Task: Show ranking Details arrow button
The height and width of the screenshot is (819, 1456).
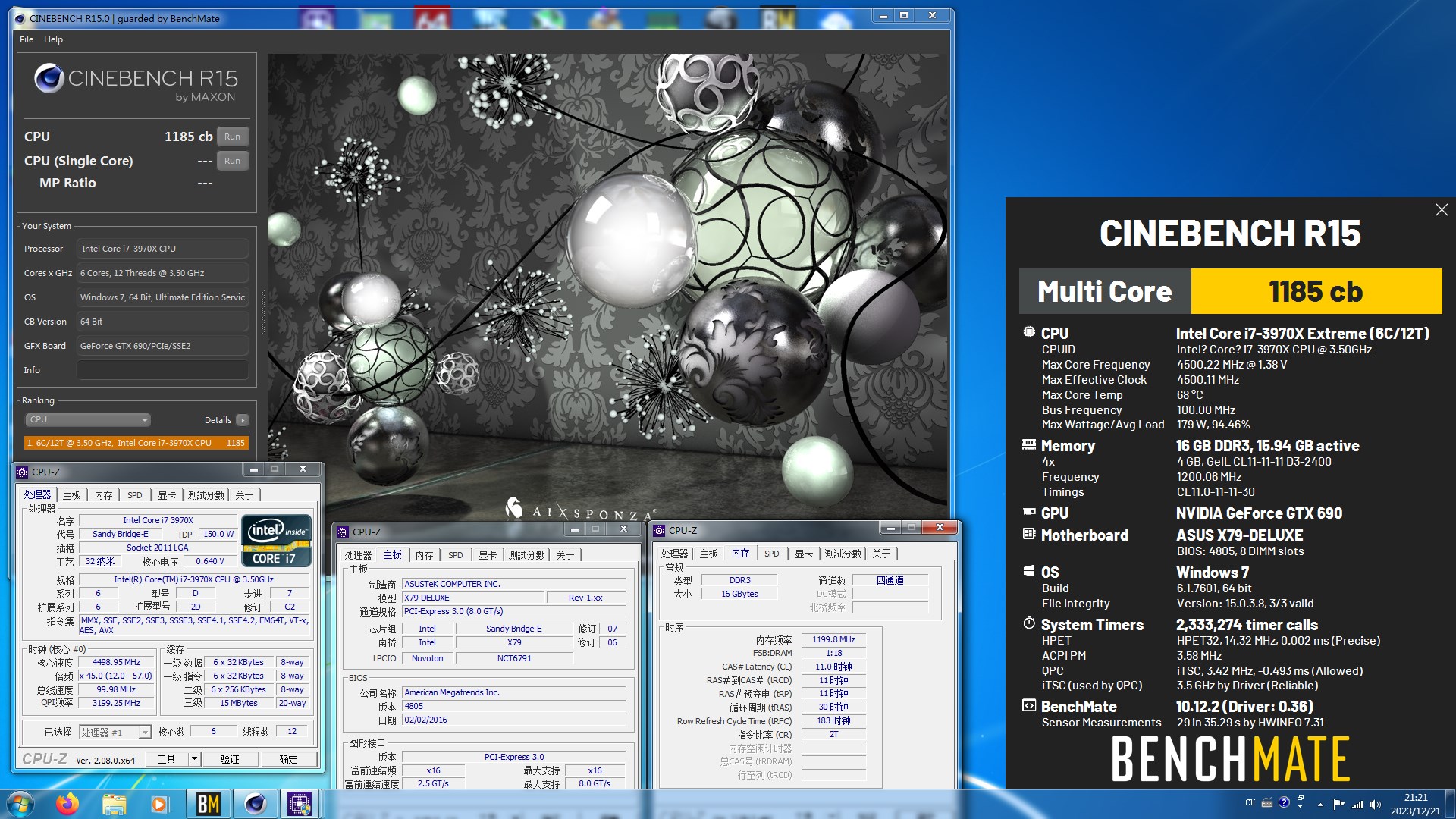Action: coord(243,420)
